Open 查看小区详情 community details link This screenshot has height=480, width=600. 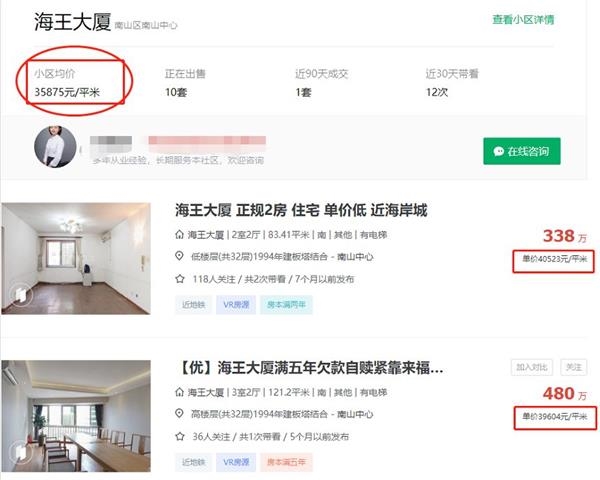point(522,20)
